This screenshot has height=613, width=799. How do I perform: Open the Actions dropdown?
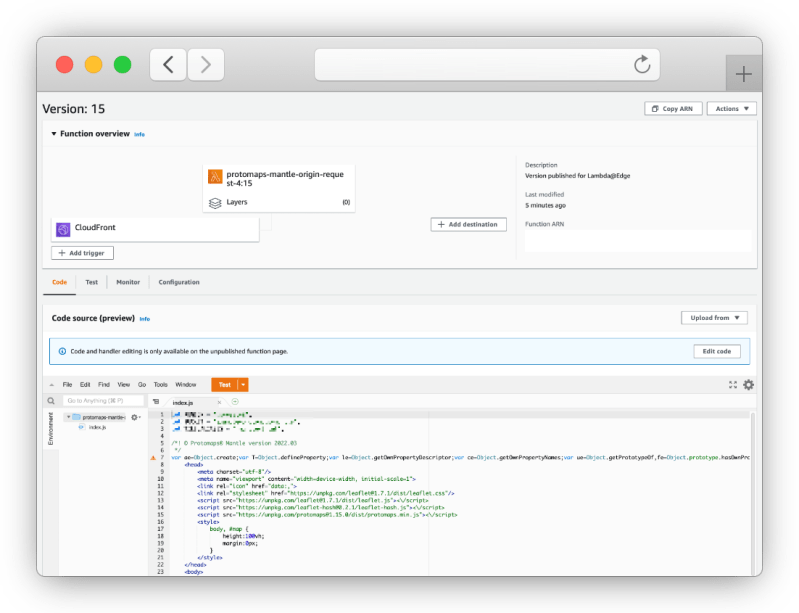(x=731, y=109)
